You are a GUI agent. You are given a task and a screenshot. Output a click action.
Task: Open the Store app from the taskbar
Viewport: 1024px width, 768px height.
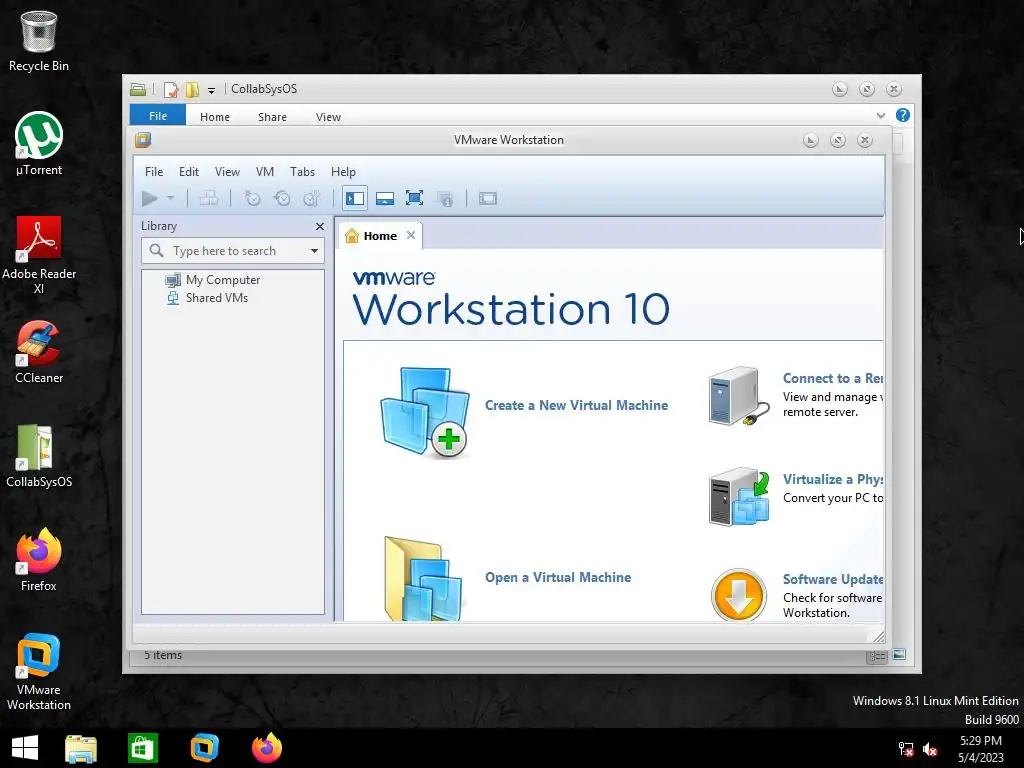coord(143,748)
